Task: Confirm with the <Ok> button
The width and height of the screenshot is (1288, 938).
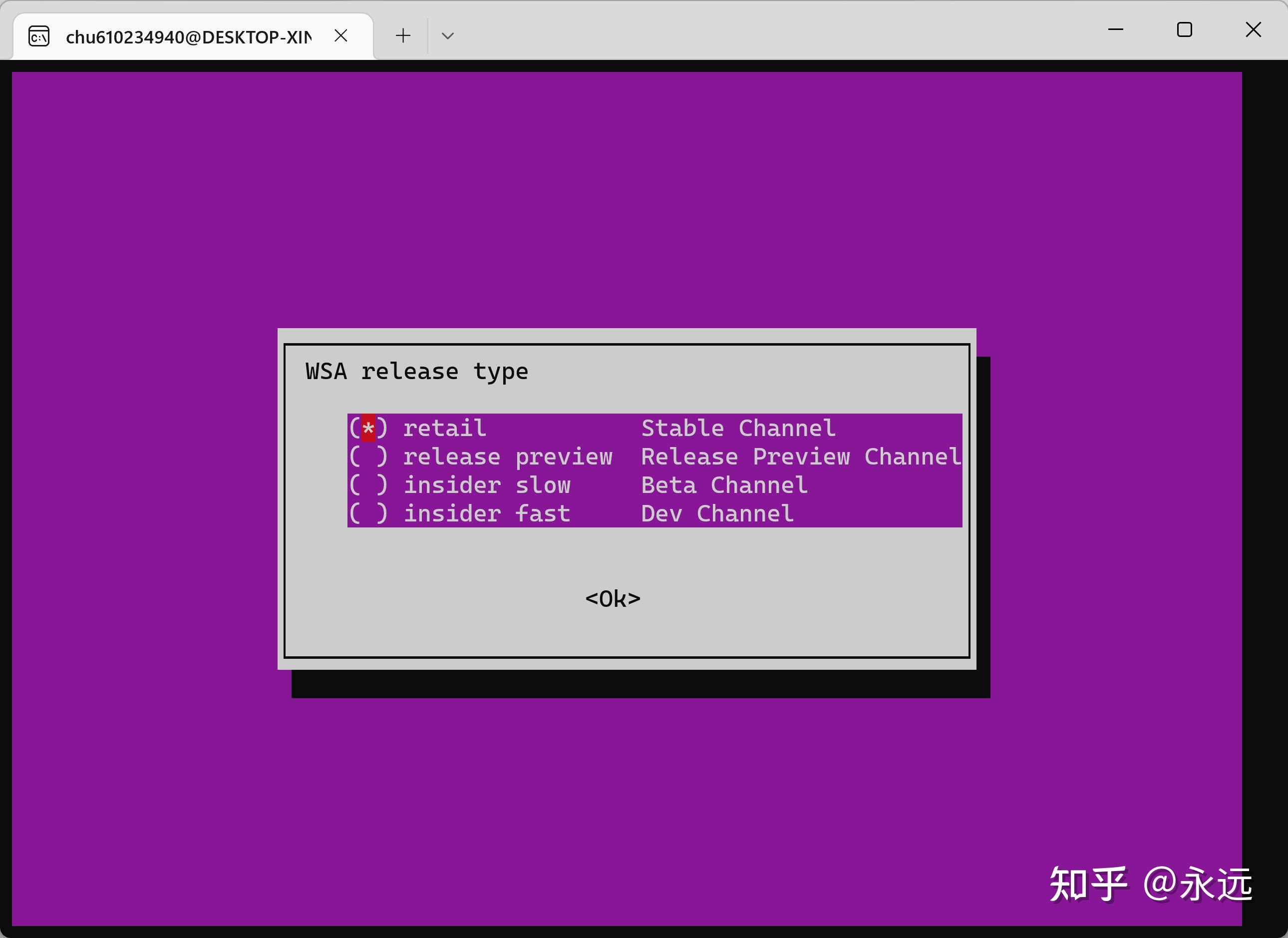Action: pos(613,599)
